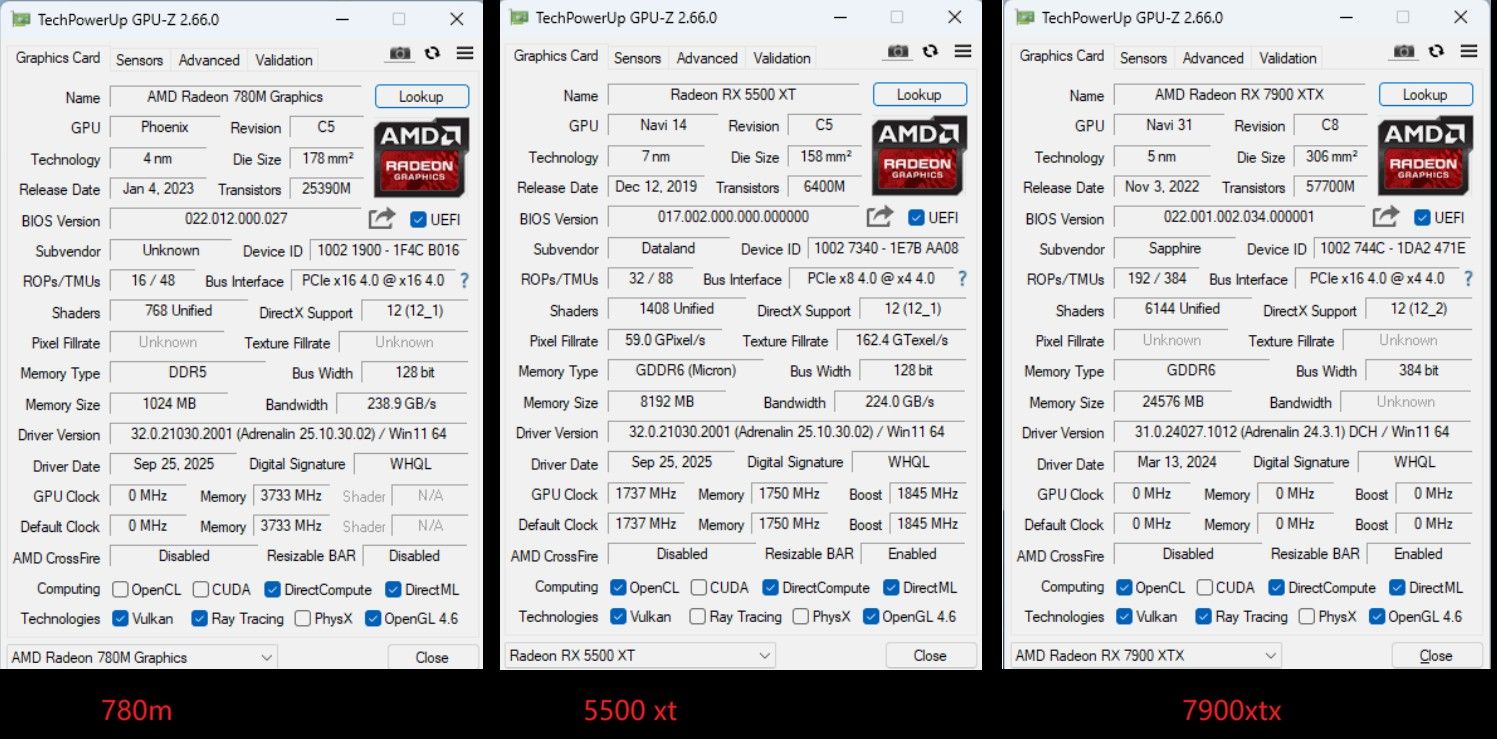Open the Advanced tab in the 780M window
This screenshot has height=739, width=1497.
[x=209, y=60]
